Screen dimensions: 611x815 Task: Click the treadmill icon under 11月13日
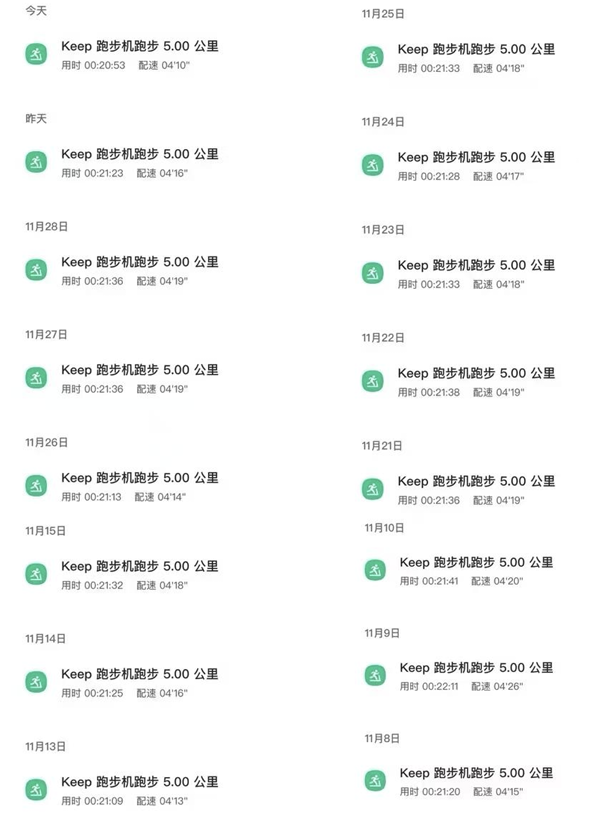[x=36, y=790]
